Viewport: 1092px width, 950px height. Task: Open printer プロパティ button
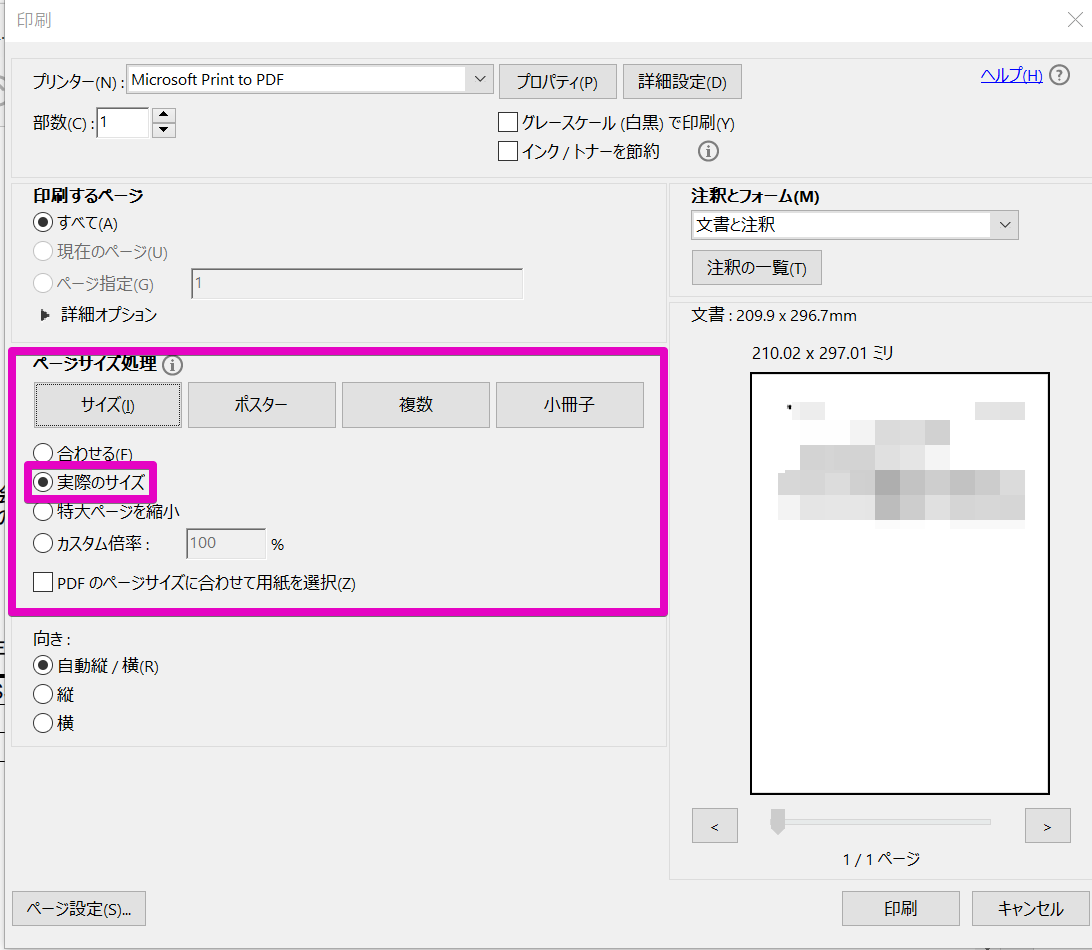click(x=558, y=81)
